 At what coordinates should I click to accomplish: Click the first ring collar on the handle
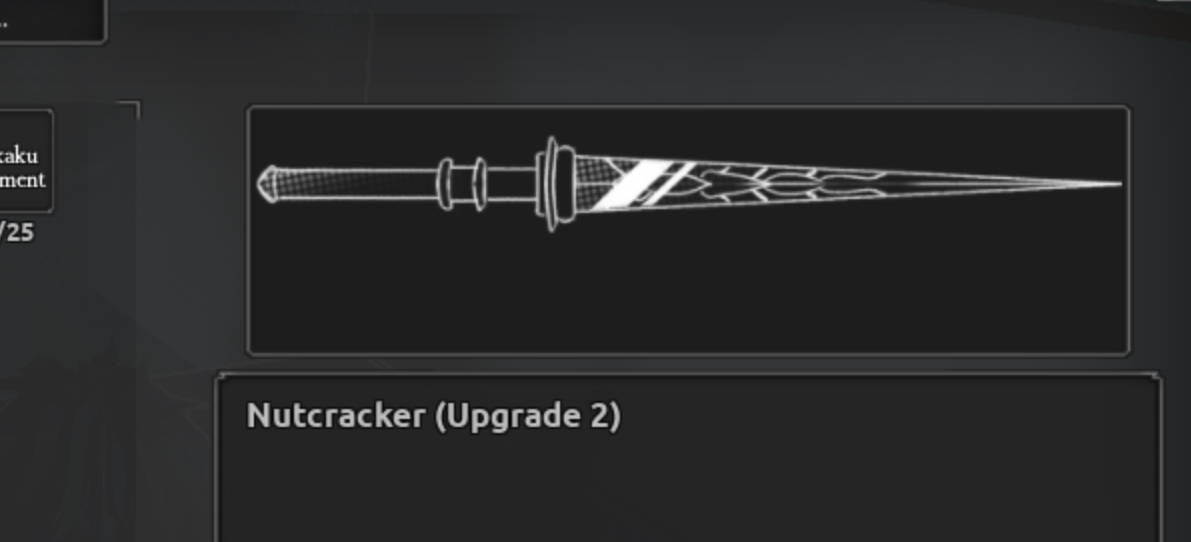pos(446,184)
